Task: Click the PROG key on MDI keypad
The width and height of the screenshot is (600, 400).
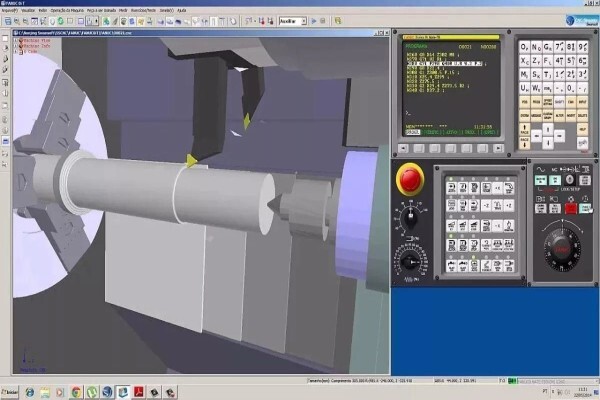Action: 536,102
